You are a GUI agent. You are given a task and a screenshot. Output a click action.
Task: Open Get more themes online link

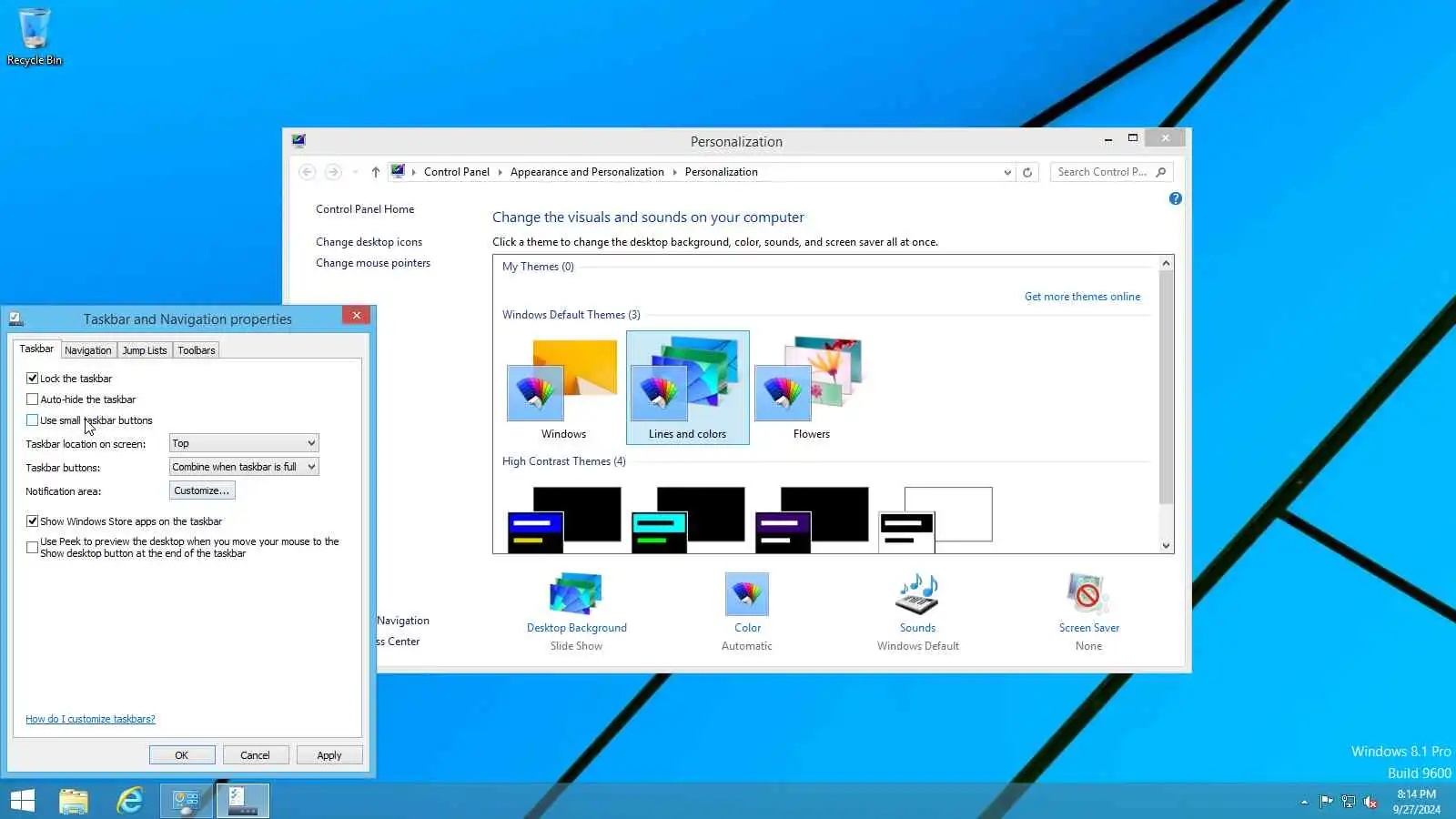click(x=1082, y=297)
